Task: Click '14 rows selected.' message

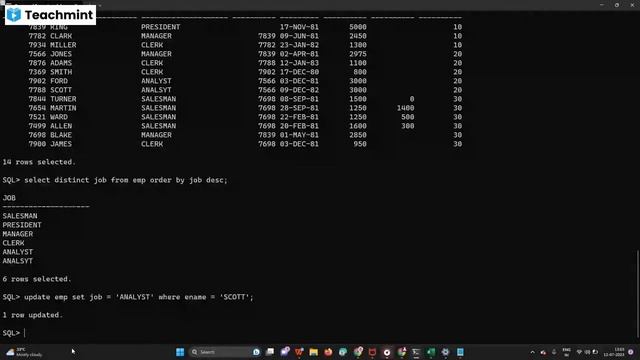Action: pyautogui.click(x=39, y=162)
